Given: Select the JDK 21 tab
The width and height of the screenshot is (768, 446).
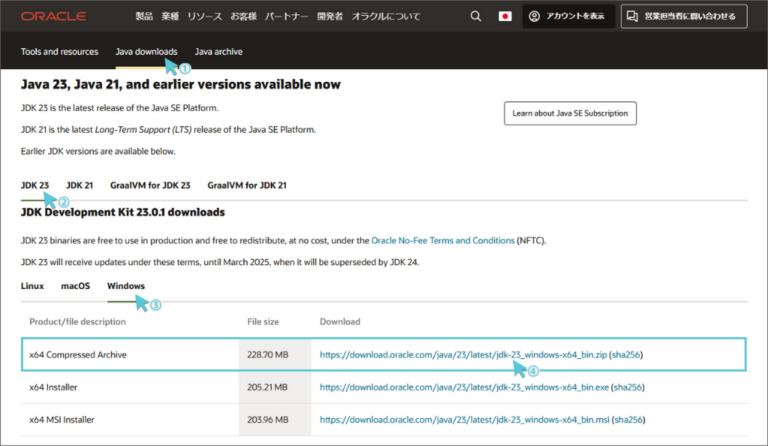Looking at the screenshot, I should coord(80,185).
